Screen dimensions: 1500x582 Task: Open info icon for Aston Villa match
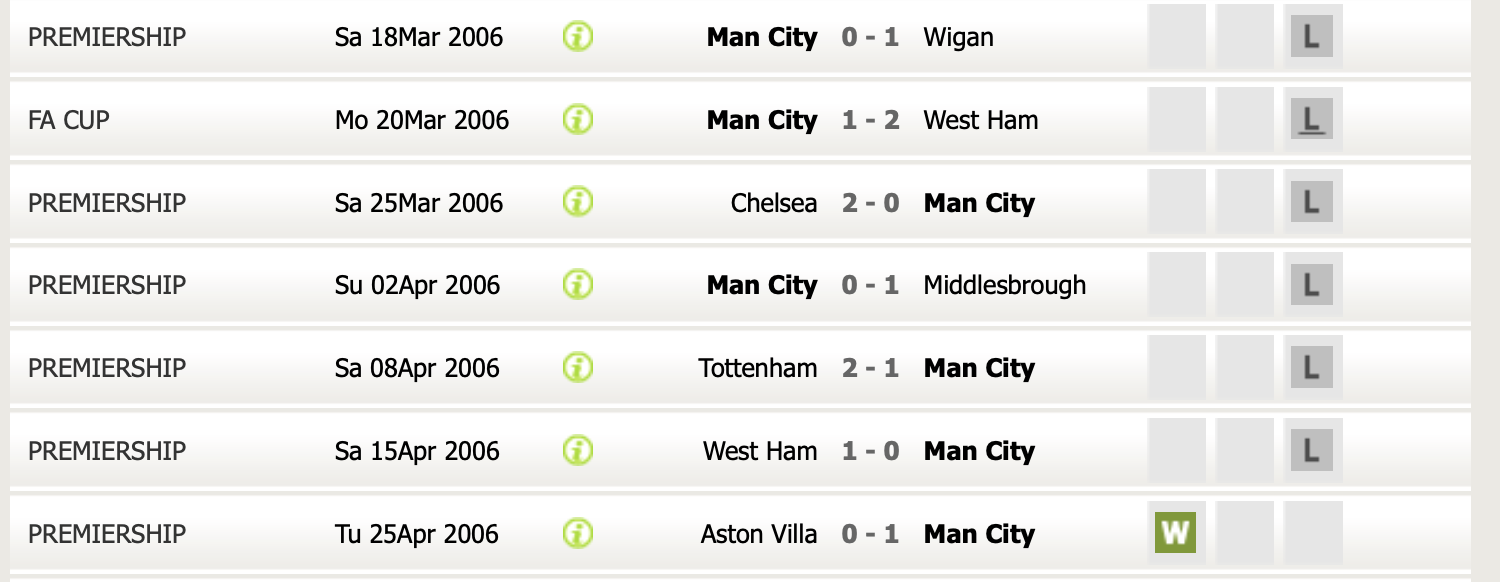(x=578, y=533)
